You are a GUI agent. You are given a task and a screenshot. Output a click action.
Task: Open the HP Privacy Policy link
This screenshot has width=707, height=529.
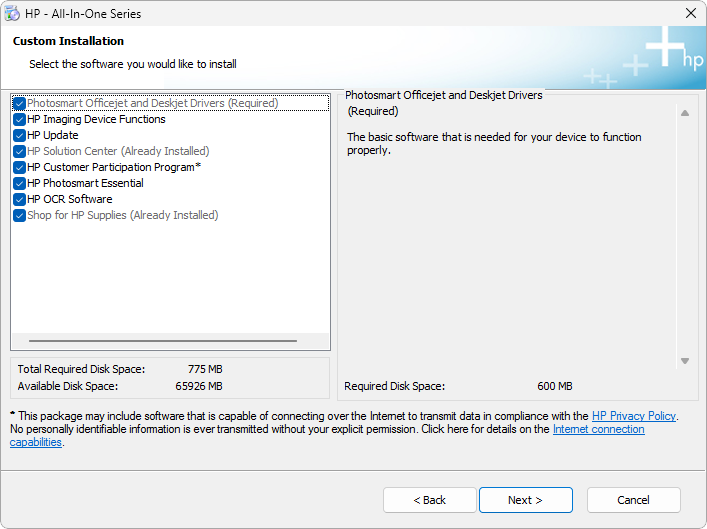coord(634,416)
